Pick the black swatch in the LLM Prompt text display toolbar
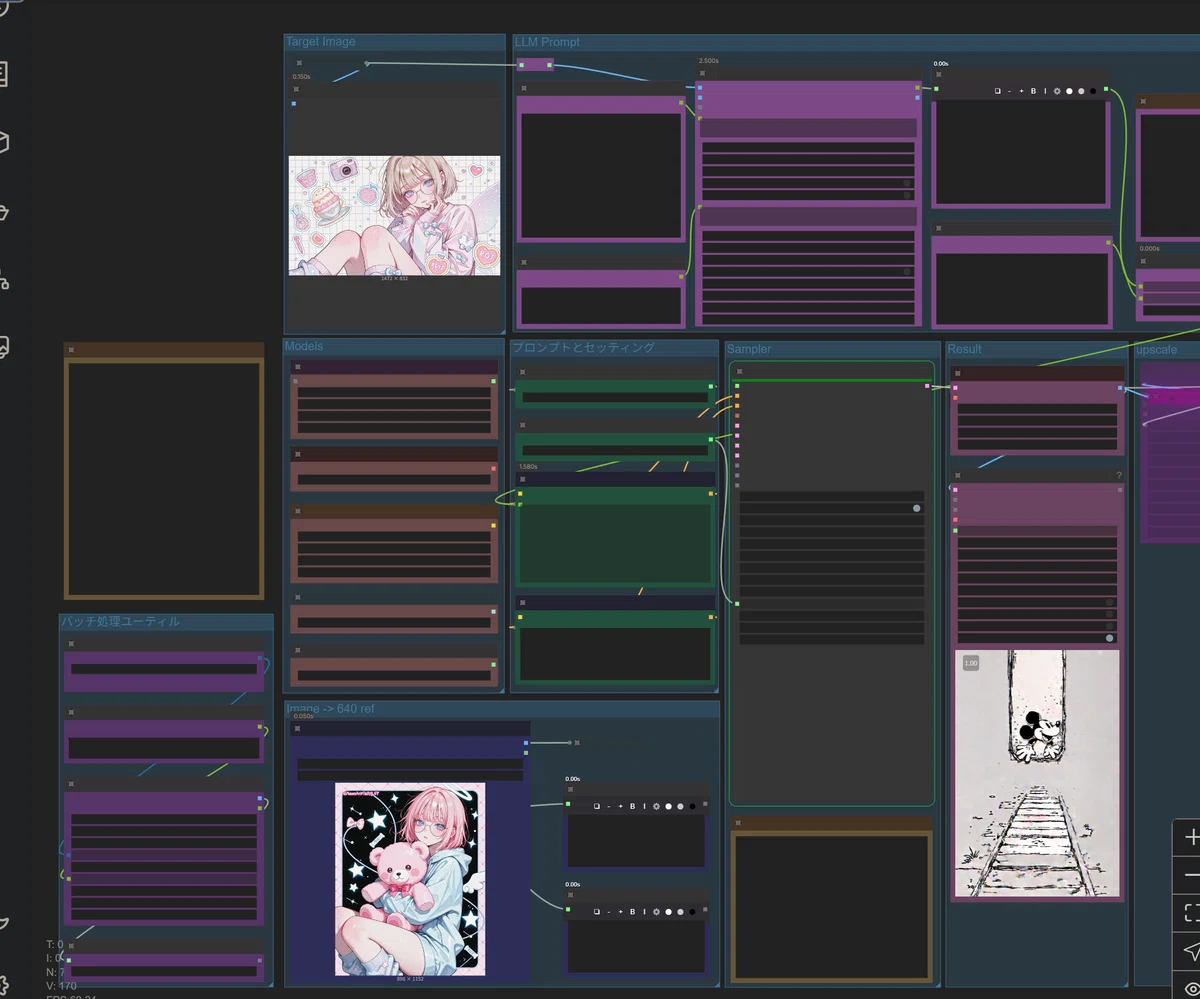1200x999 pixels. 1093,91
